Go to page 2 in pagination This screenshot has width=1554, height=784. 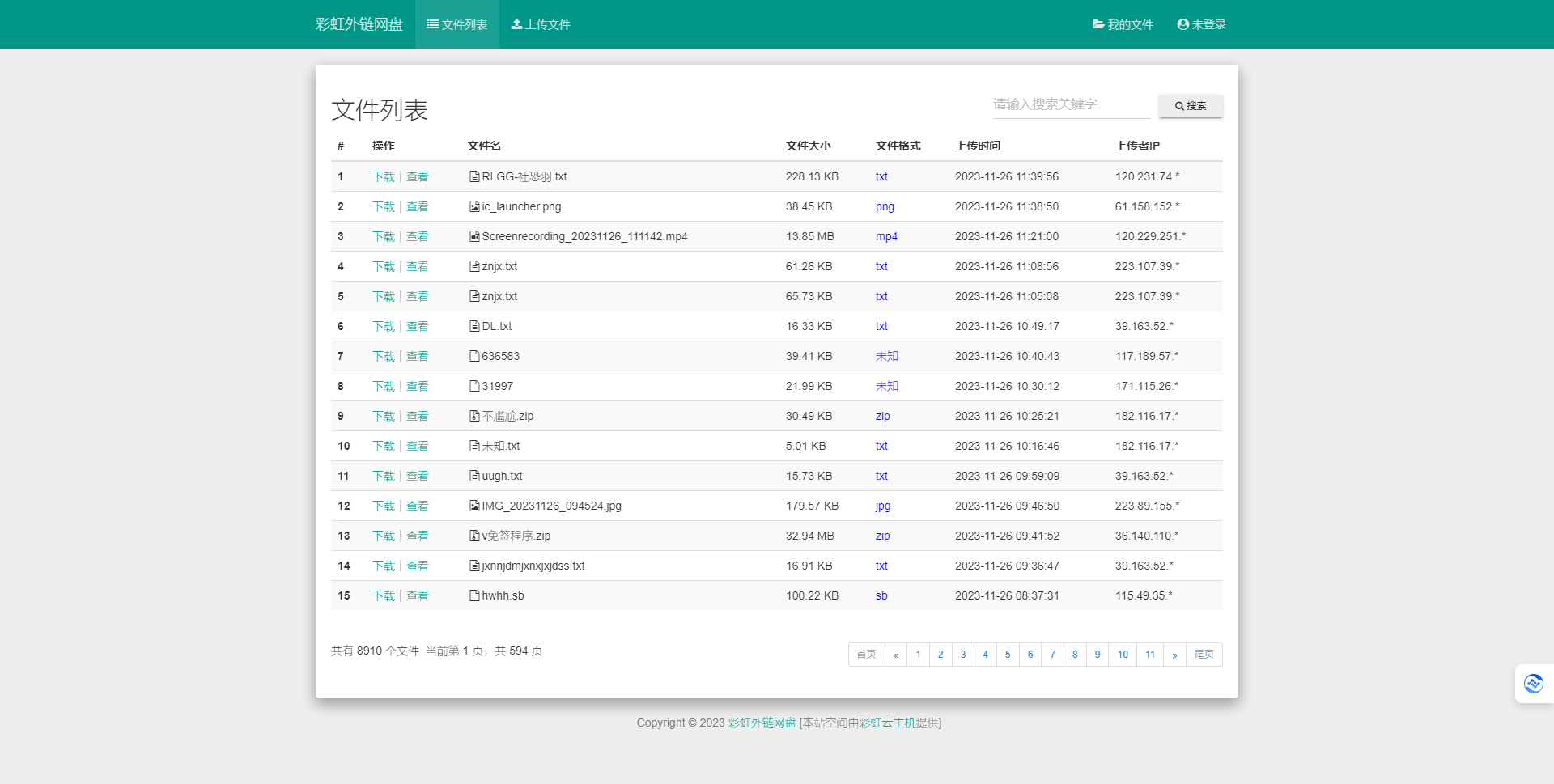click(940, 655)
